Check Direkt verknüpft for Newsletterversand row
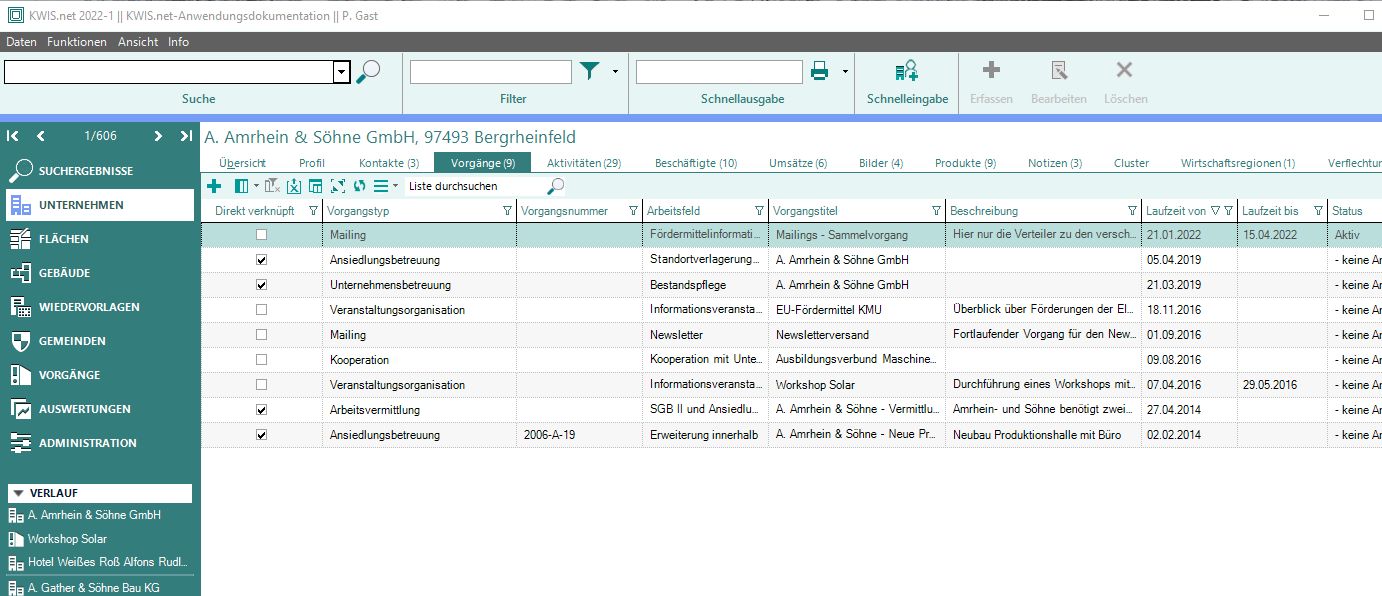The image size is (1382, 596). point(262,335)
